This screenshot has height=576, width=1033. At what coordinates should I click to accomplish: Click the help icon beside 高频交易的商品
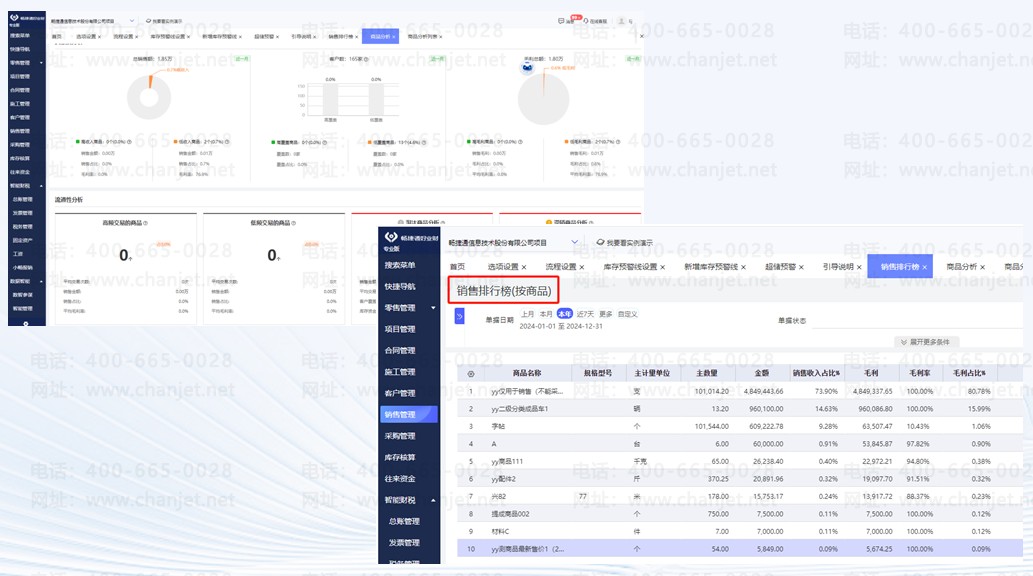coord(146,223)
